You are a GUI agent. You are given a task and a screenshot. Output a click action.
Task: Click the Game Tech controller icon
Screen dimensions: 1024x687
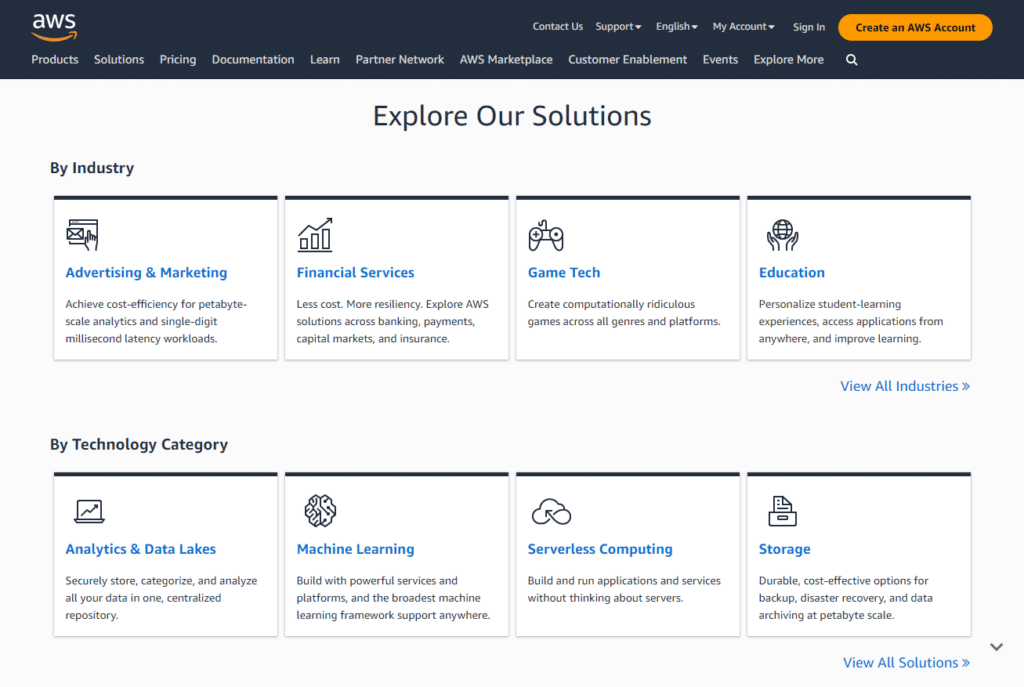tap(546, 235)
